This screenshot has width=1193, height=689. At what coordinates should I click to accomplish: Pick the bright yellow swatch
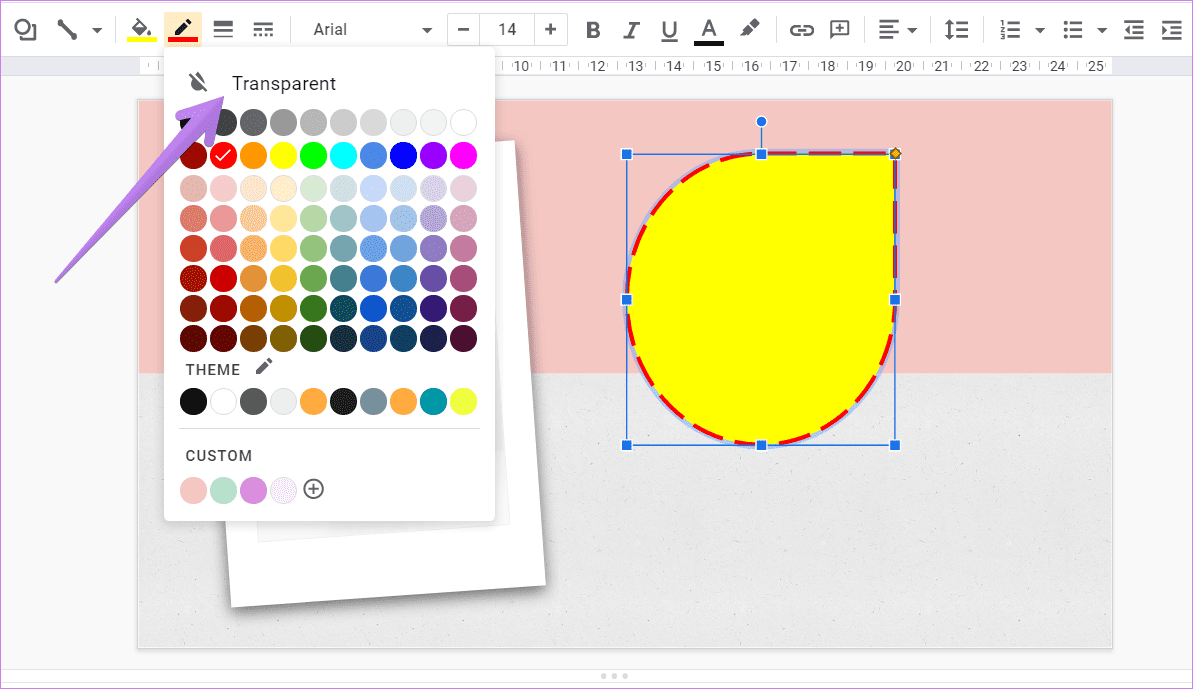pyautogui.click(x=283, y=155)
